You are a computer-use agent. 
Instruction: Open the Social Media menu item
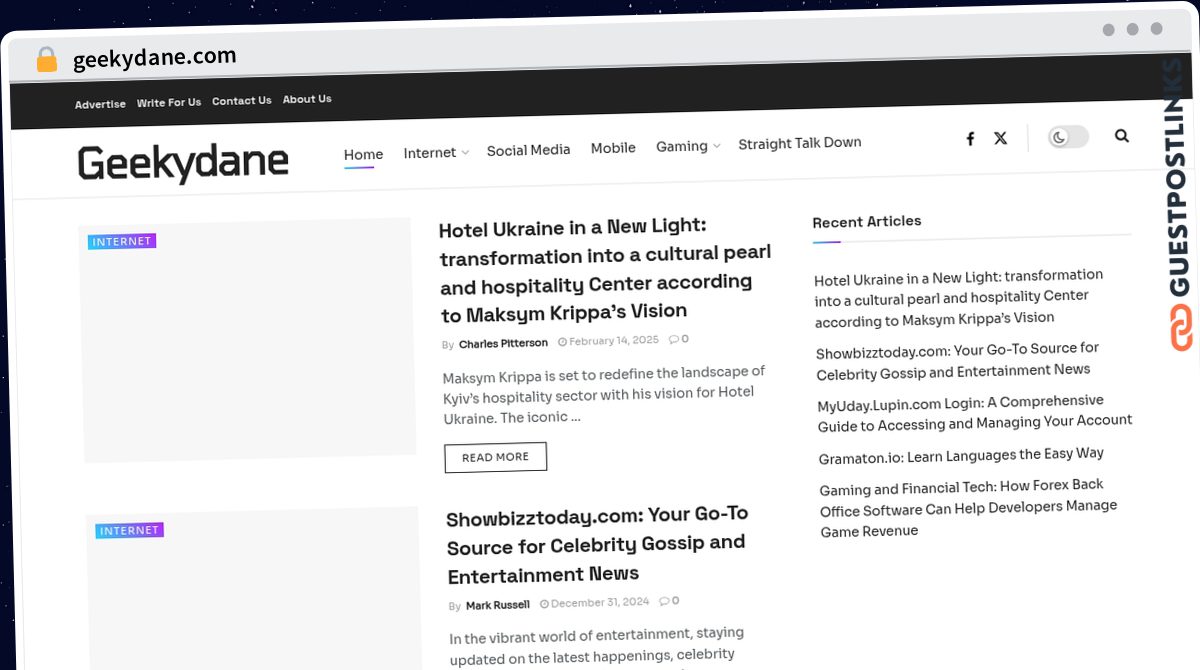coord(528,150)
